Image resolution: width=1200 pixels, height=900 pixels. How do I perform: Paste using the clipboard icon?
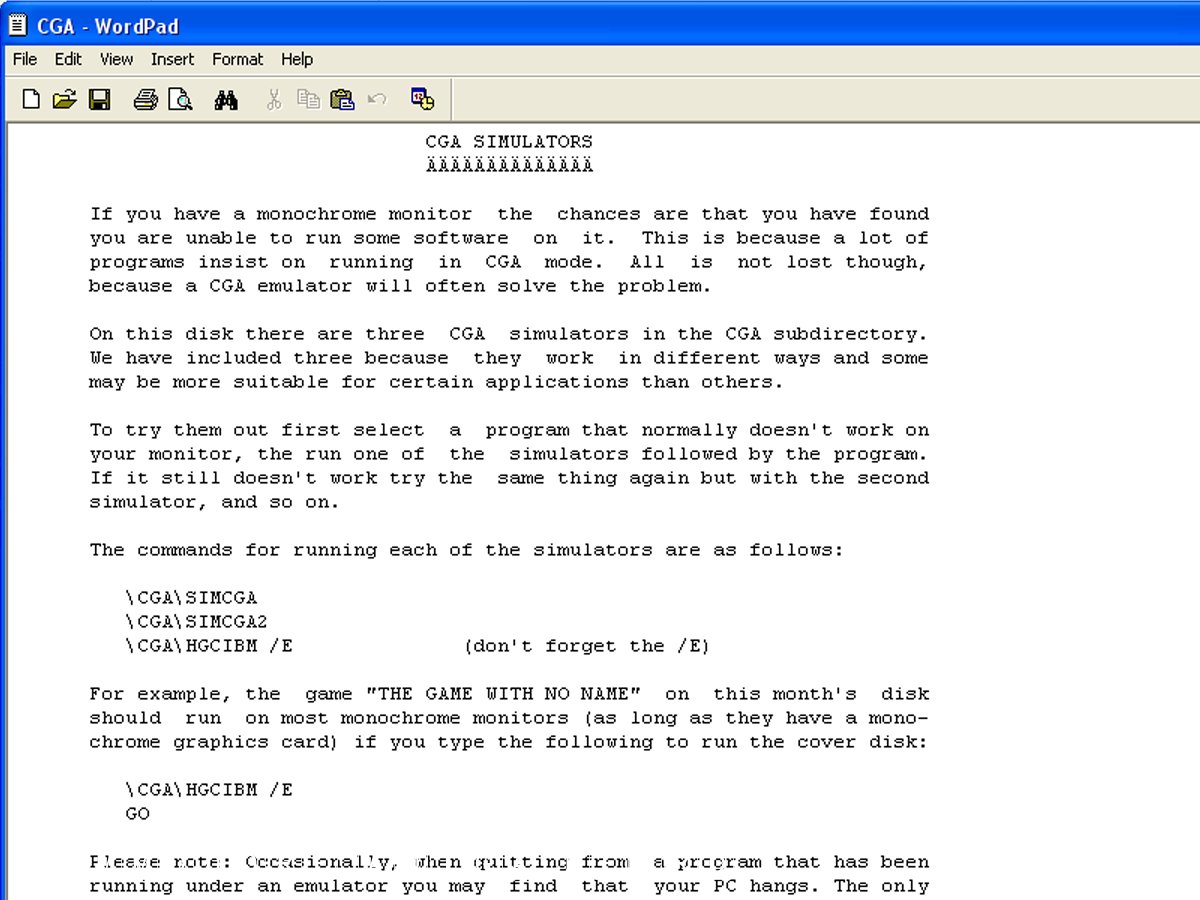[x=342, y=99]
